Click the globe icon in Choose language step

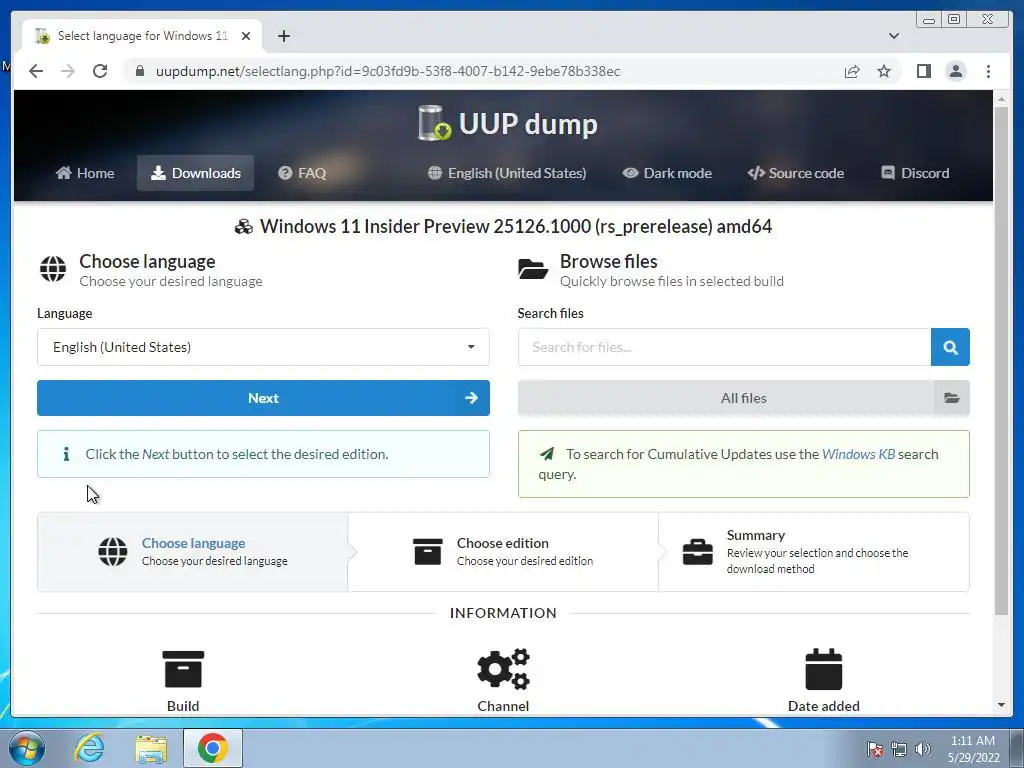pyautogui.click(x=113, y=552)
